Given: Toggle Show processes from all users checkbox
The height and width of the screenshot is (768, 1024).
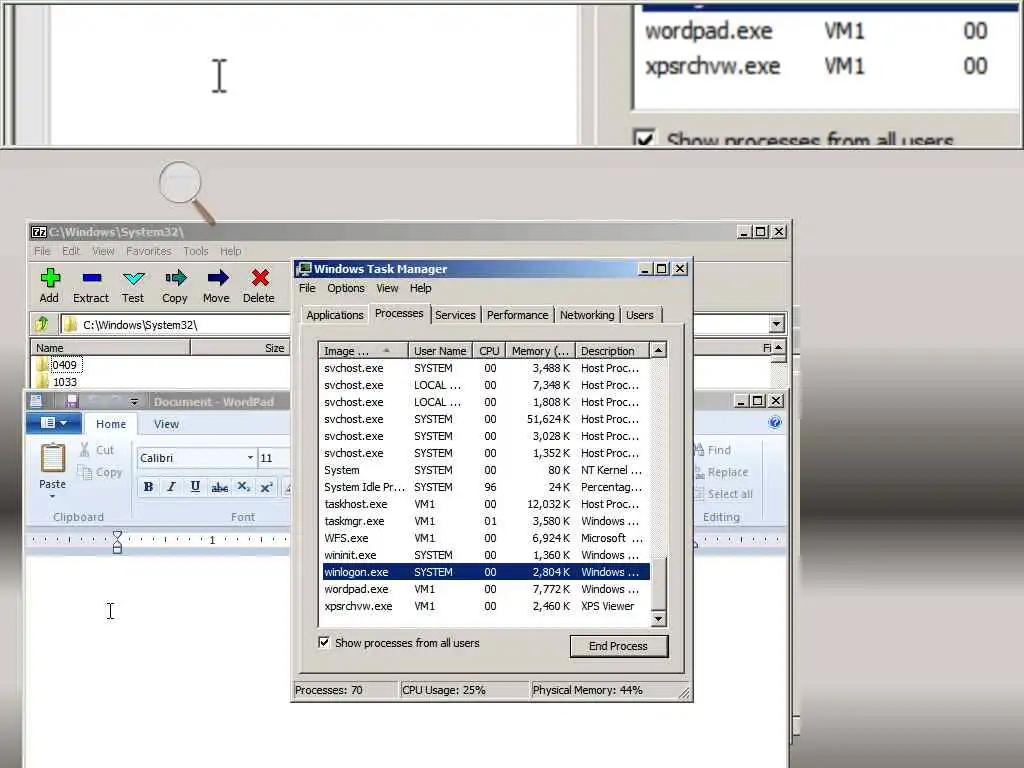Looking at the screenshot, I should [x=324, y=643].
